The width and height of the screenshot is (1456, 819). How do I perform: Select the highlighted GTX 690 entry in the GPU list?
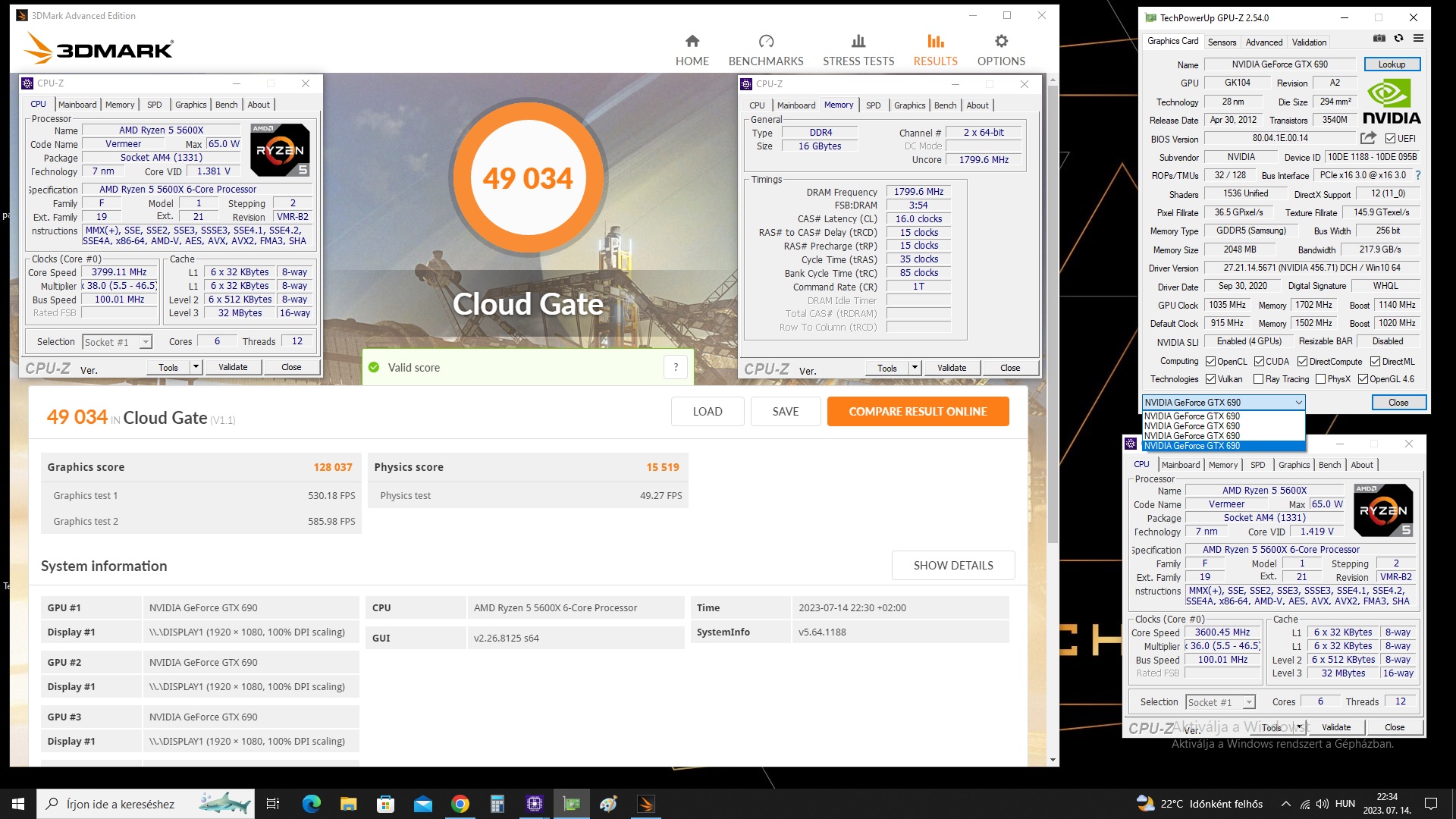(x=1223, y=446)
